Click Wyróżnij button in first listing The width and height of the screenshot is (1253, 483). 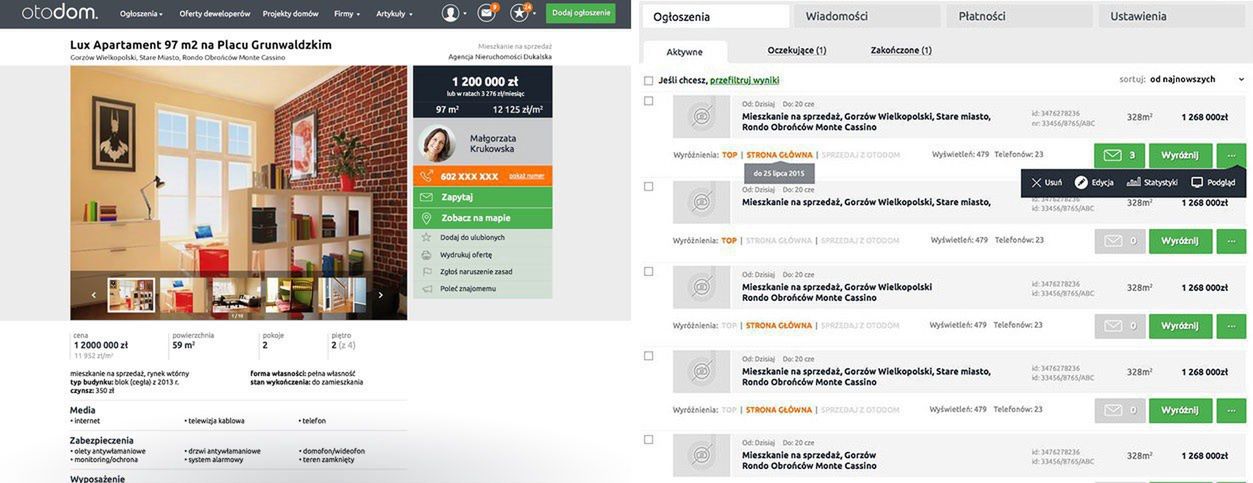(1180, 156)
